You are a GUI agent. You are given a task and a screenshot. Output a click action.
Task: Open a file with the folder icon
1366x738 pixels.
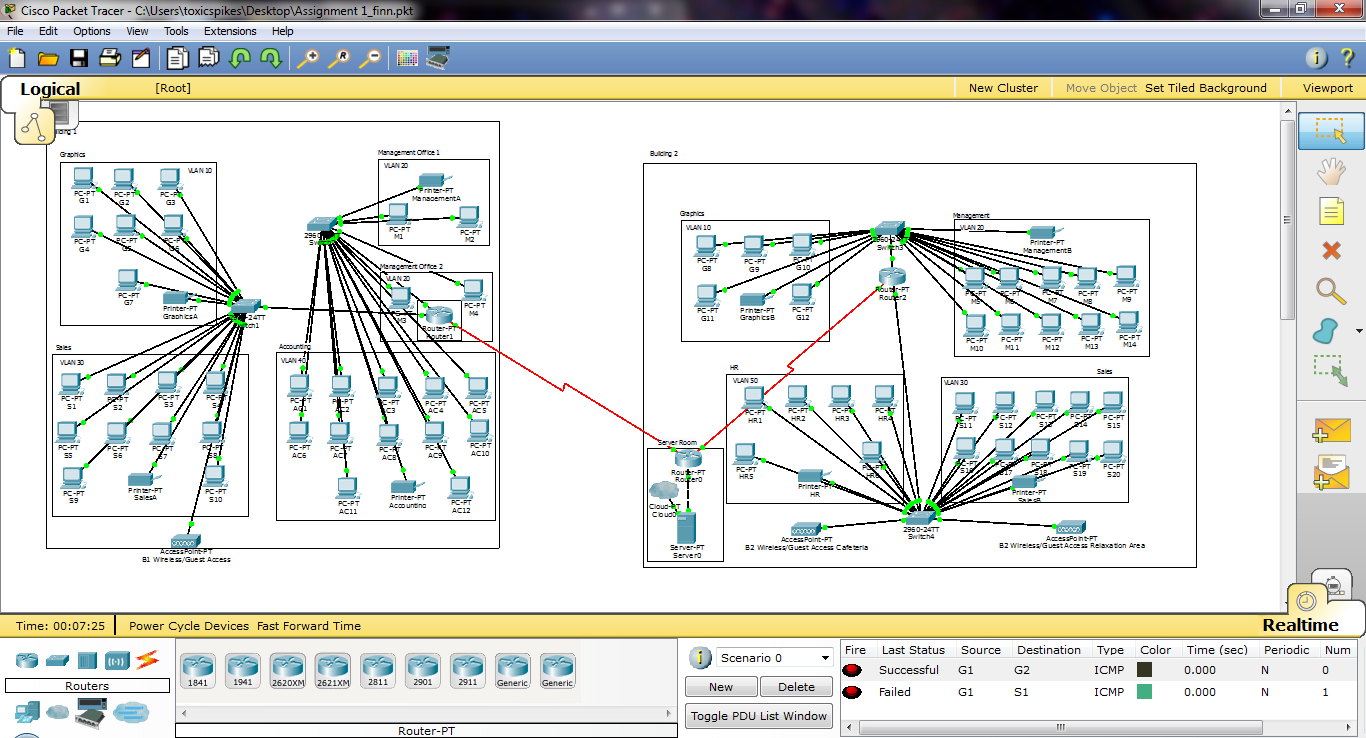tap(47, 58)
